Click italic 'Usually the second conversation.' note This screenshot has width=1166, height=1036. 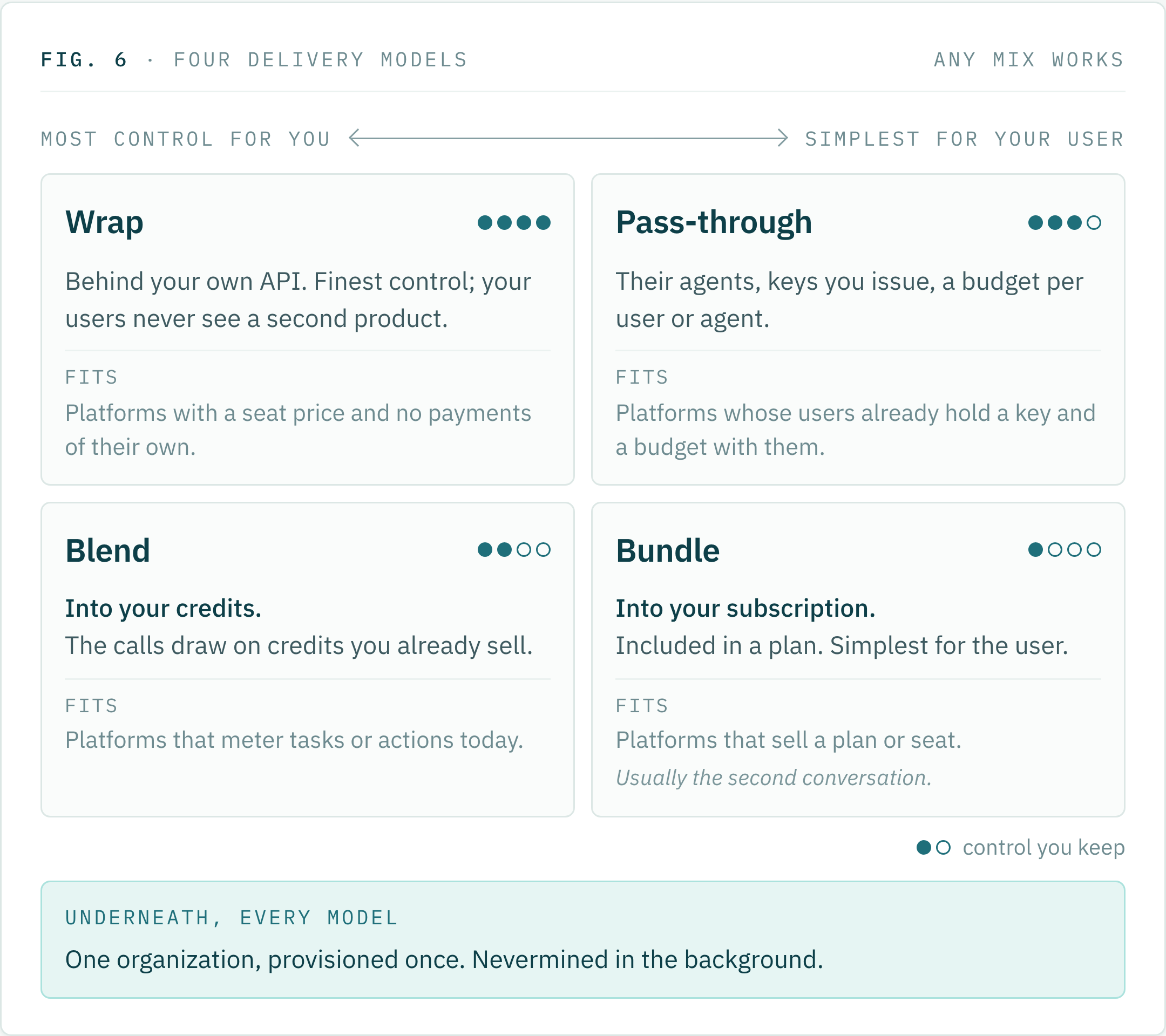point(774,778)
